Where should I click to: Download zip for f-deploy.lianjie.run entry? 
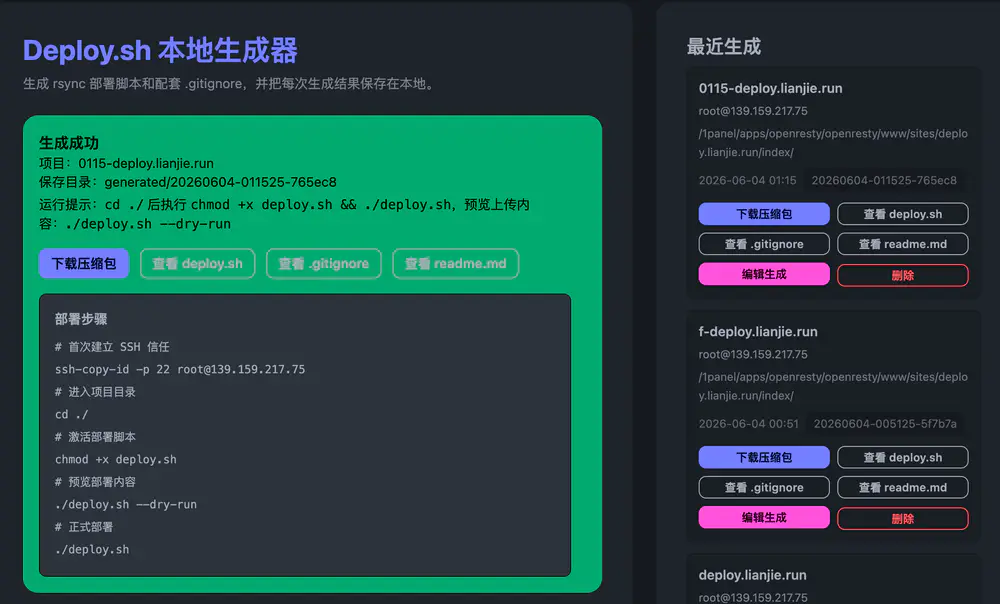(764, 457)
